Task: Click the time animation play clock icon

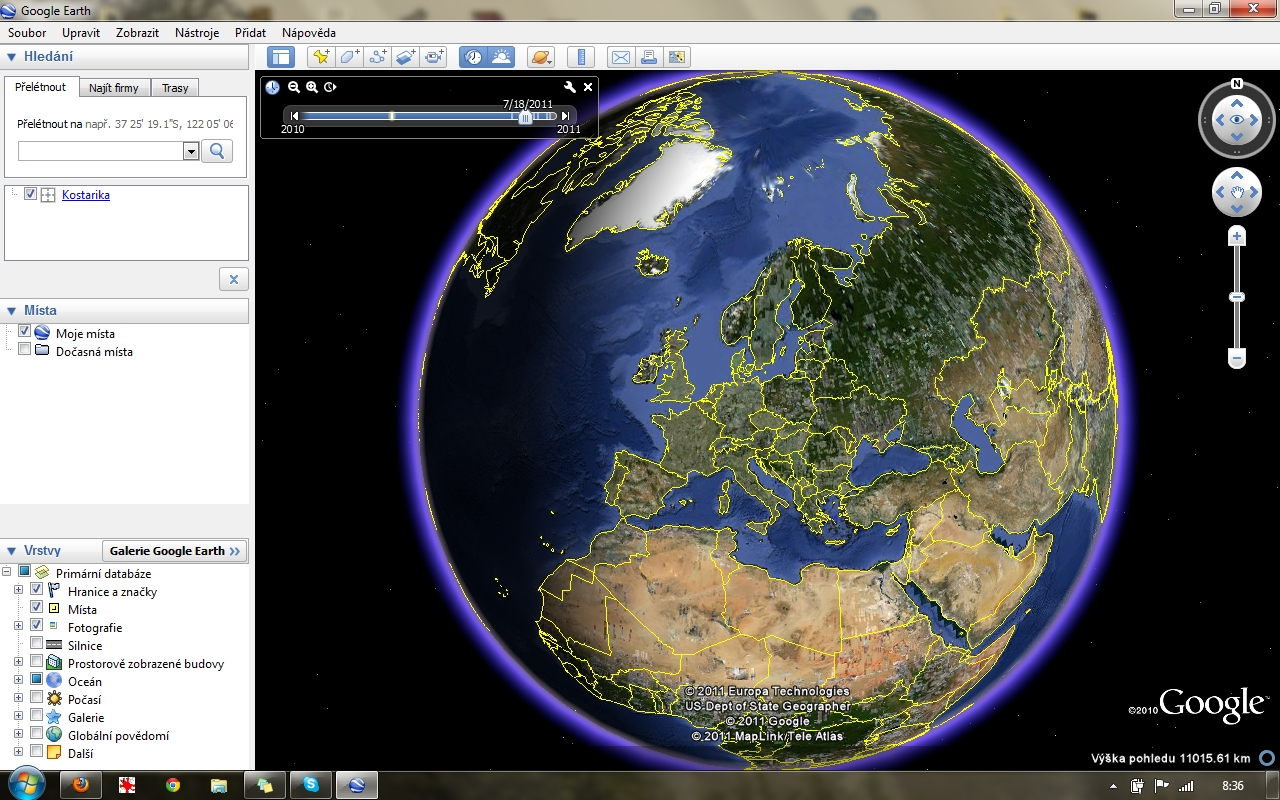Action: (330, 87)
